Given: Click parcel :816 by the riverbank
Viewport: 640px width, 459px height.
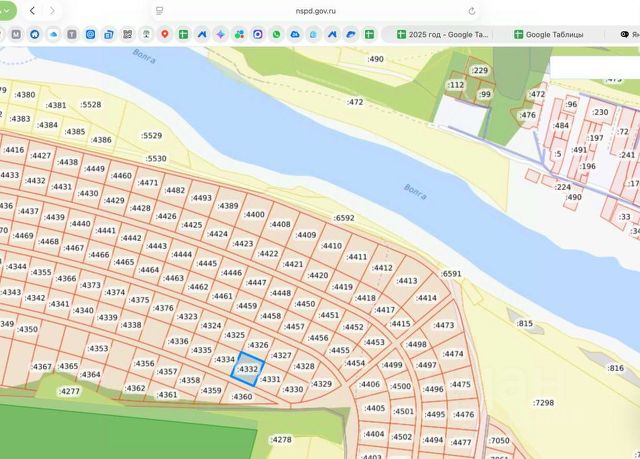Looking at the screenshot, I should click(616, 368).
